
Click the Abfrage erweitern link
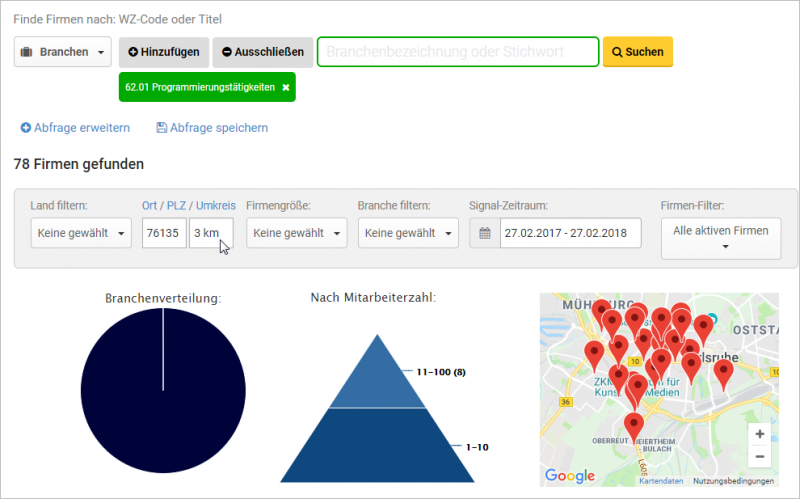coord(76,128)
